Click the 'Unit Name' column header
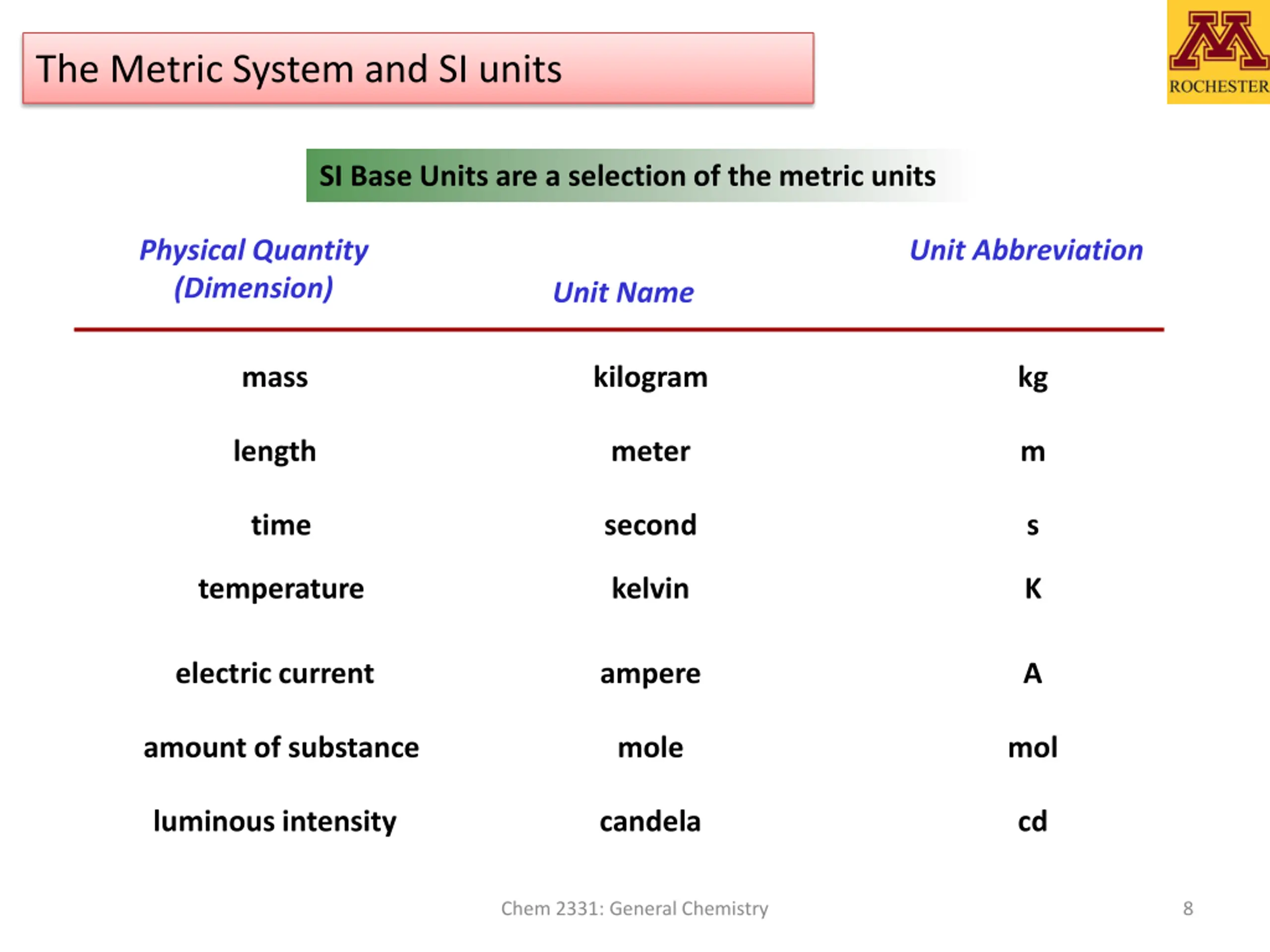This screenshot has height=952, width=1270. (623, 293)
